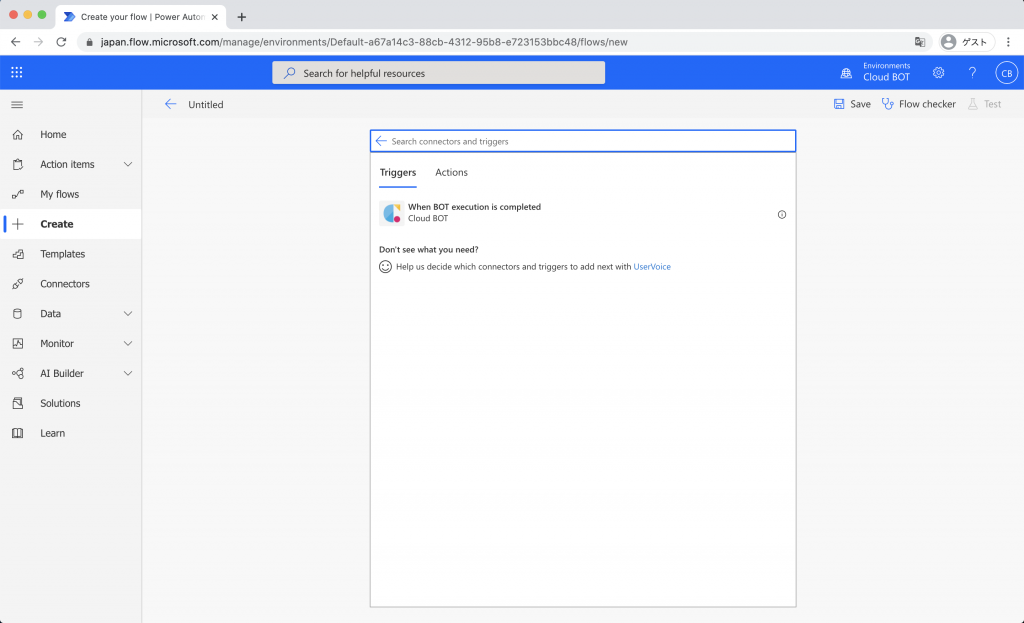The height and width of the screenshot is (623, 1024).
Task: Save the flow
Action: tap(852, 104)
